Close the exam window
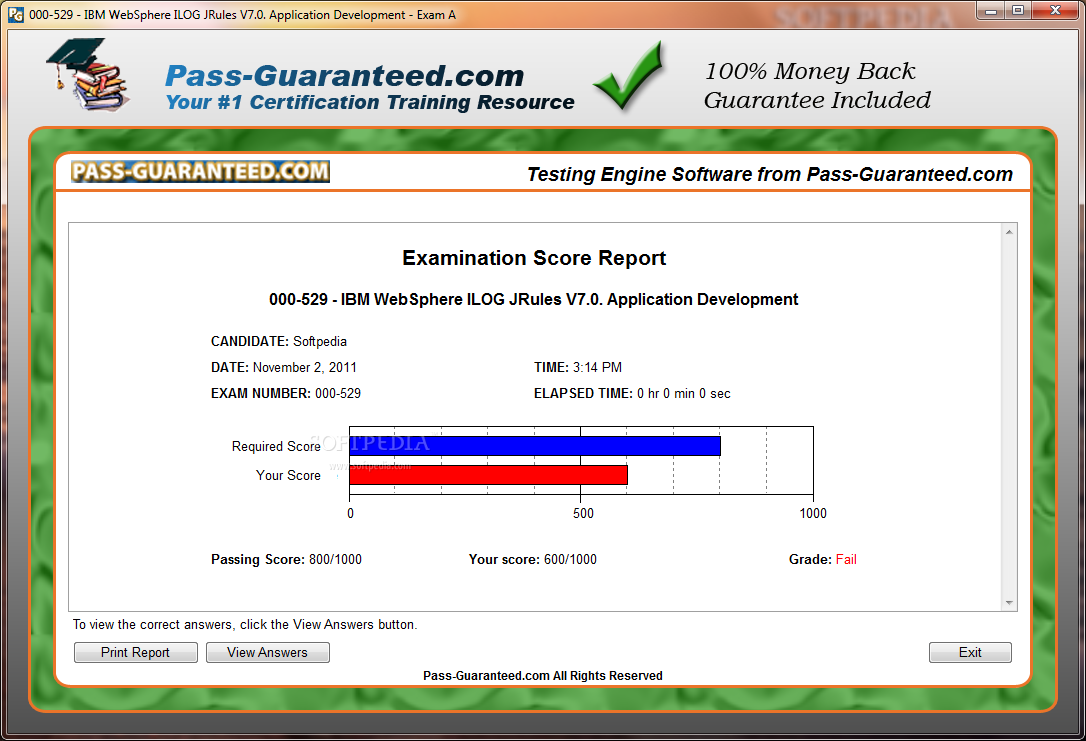This screenshot has width=1086, height=741. point(1056,10)
